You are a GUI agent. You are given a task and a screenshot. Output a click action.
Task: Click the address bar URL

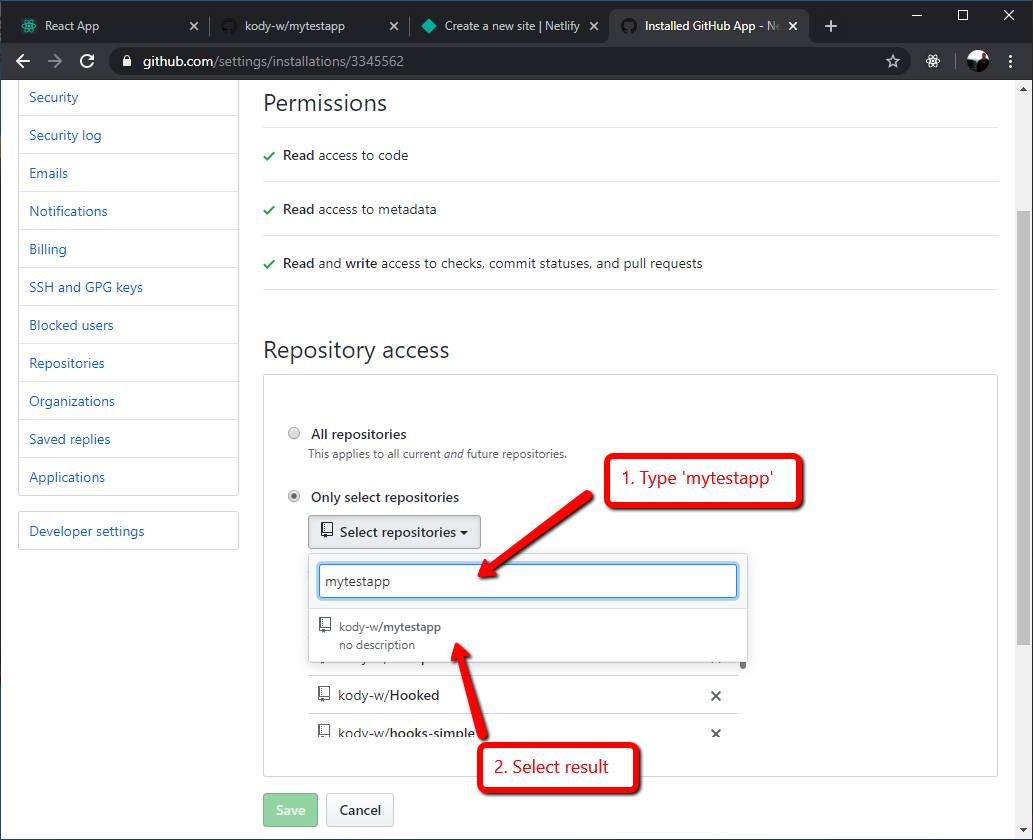(x=273, y=61)
